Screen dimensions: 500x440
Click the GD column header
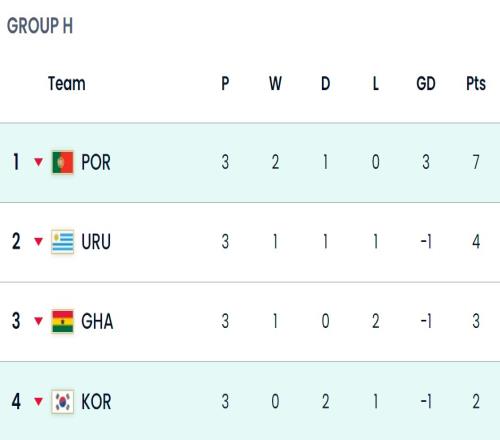pos(426,83)
